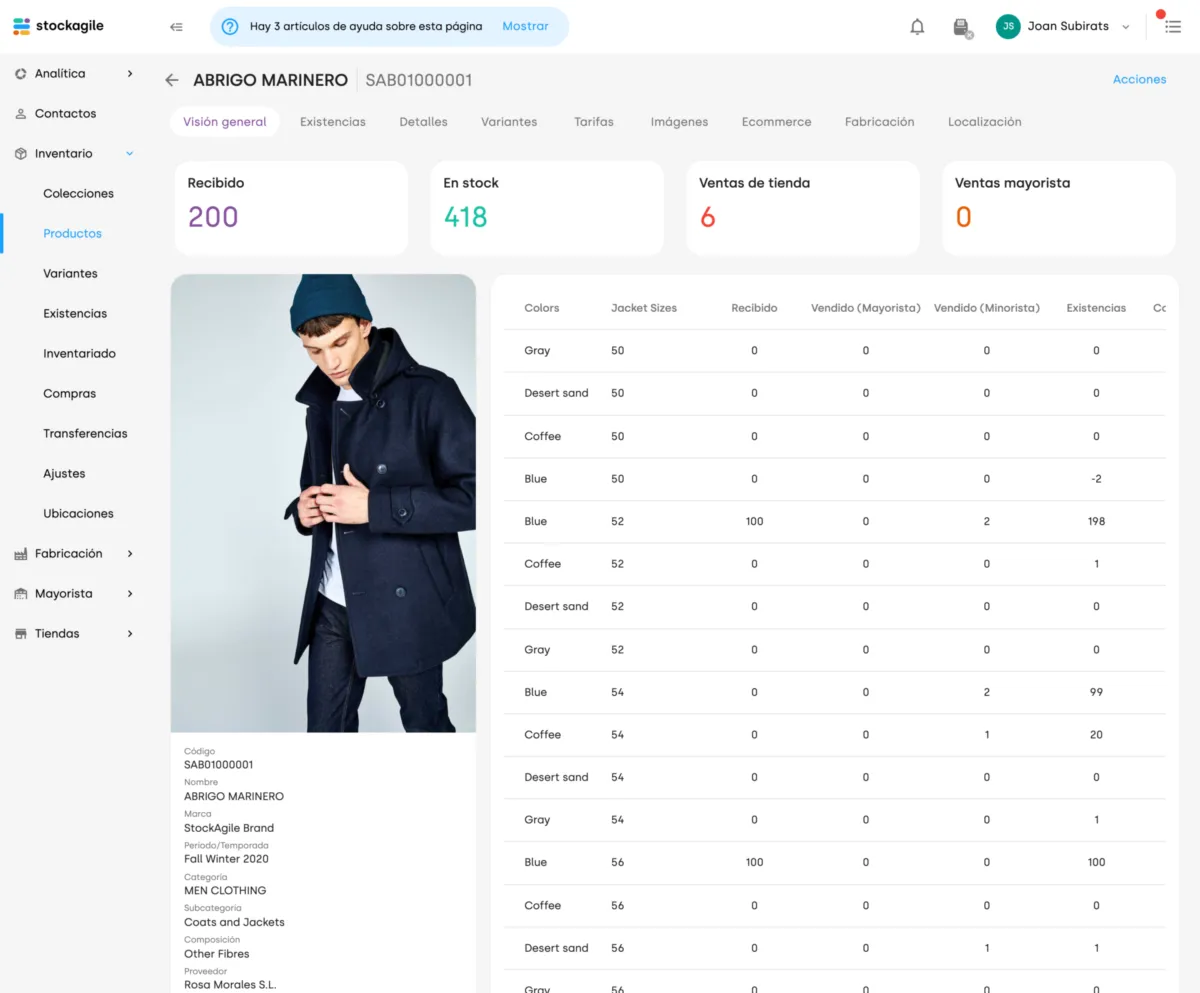
Task: Collapse the Inventario sidebar section
Action: pyautogui.click(x=130, y=154)
